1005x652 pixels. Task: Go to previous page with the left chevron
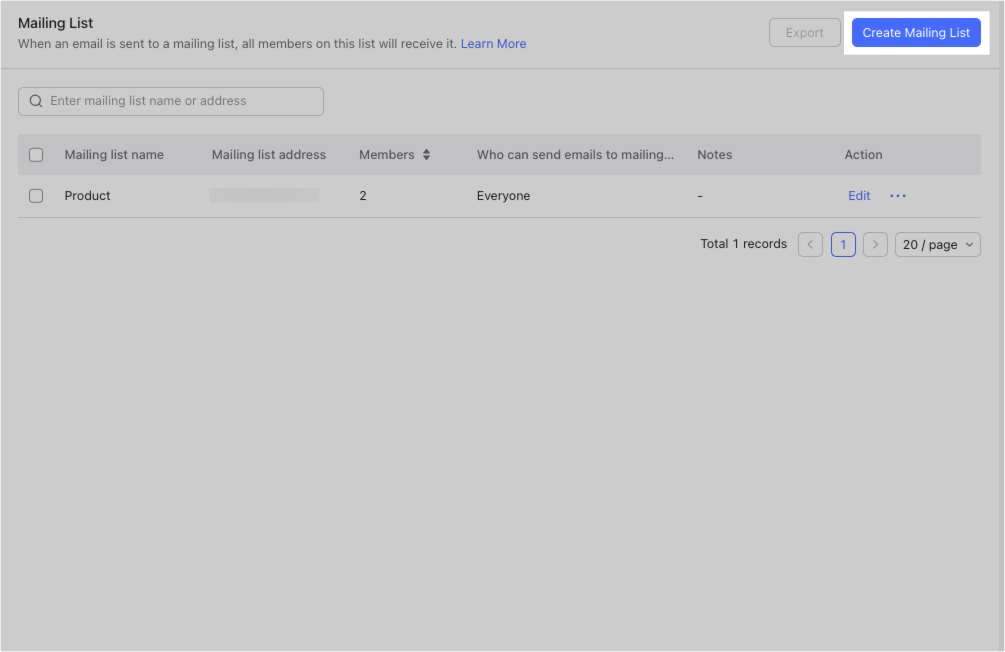(x=810, y=244)
